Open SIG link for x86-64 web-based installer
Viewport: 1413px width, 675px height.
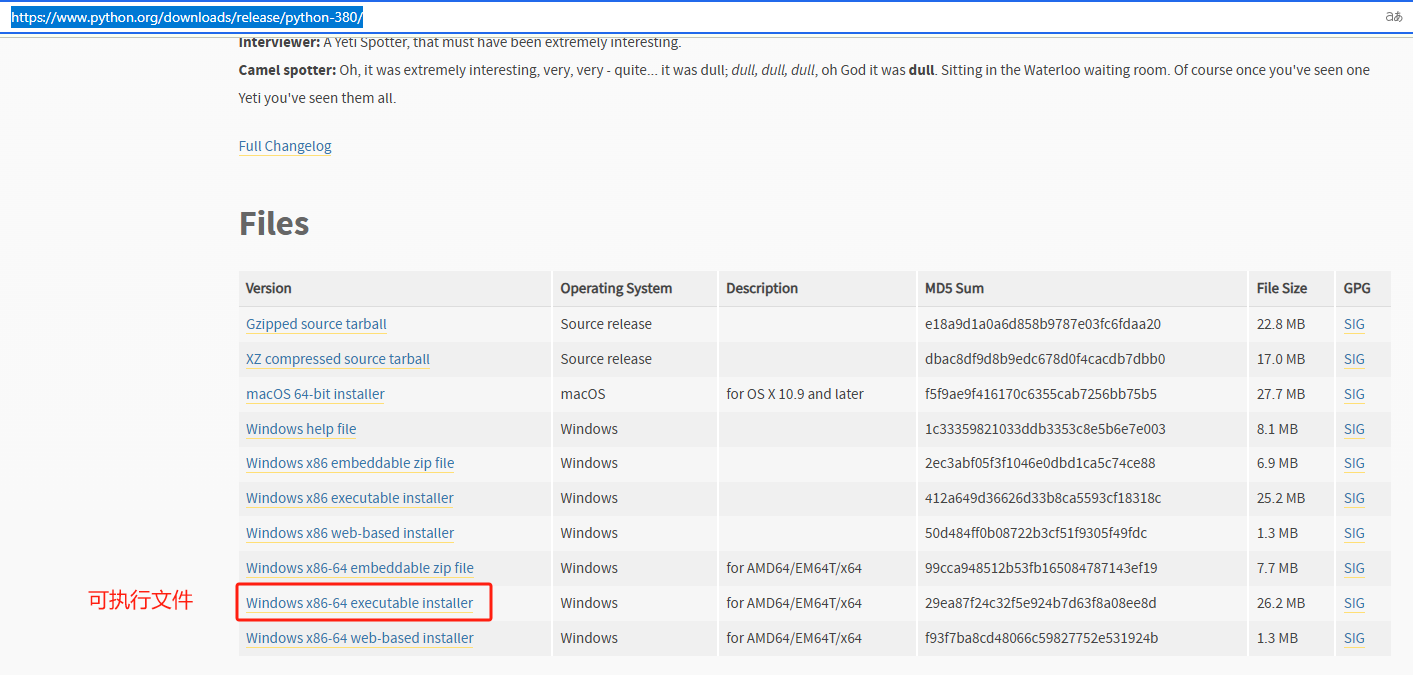coord(1354,638)
